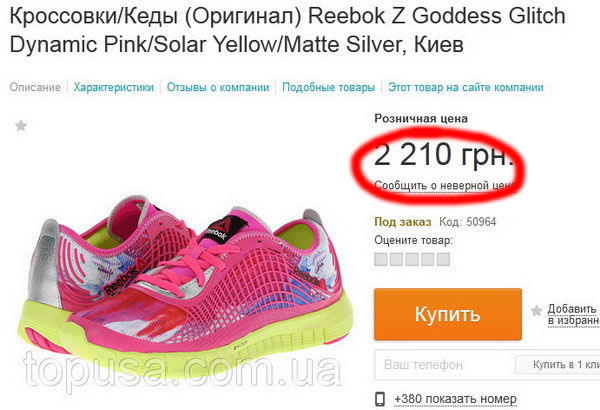View Подобные товары section
Image resolution: width=600 pixels, height=410 pixels.
[x=329, y=87]
